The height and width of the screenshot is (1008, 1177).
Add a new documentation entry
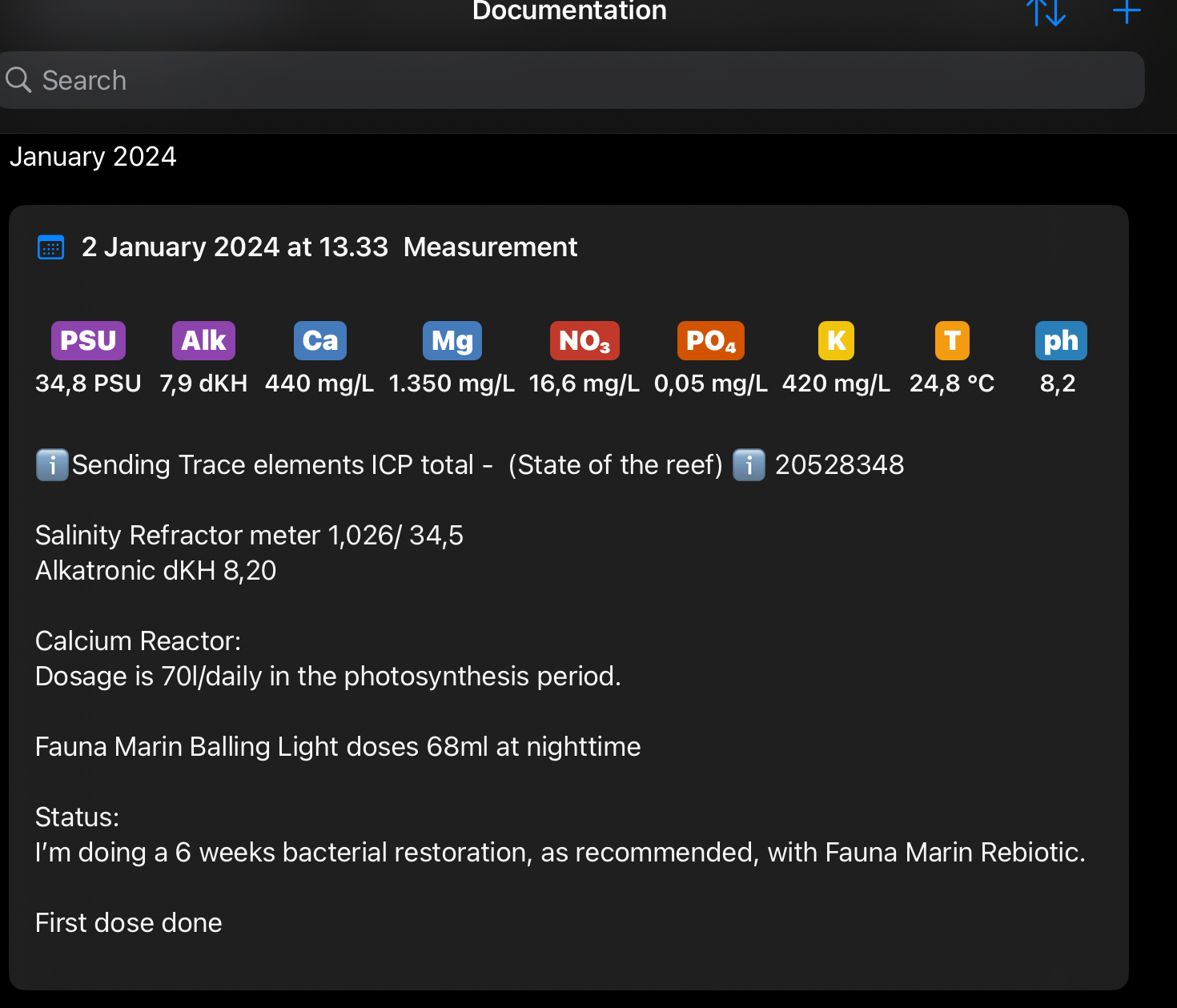click(x=1126, y=11)
